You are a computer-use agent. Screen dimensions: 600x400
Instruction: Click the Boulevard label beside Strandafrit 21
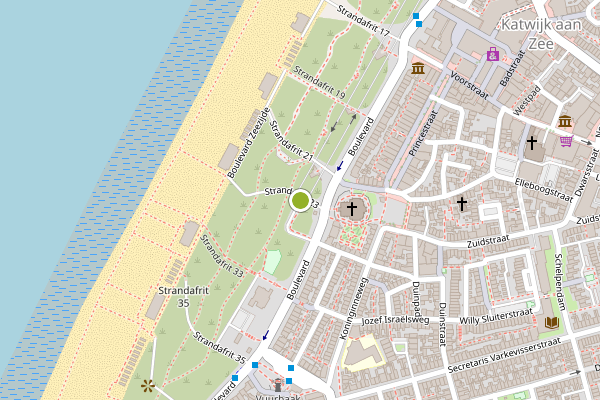pyautogui.click(x=361, y=137)
